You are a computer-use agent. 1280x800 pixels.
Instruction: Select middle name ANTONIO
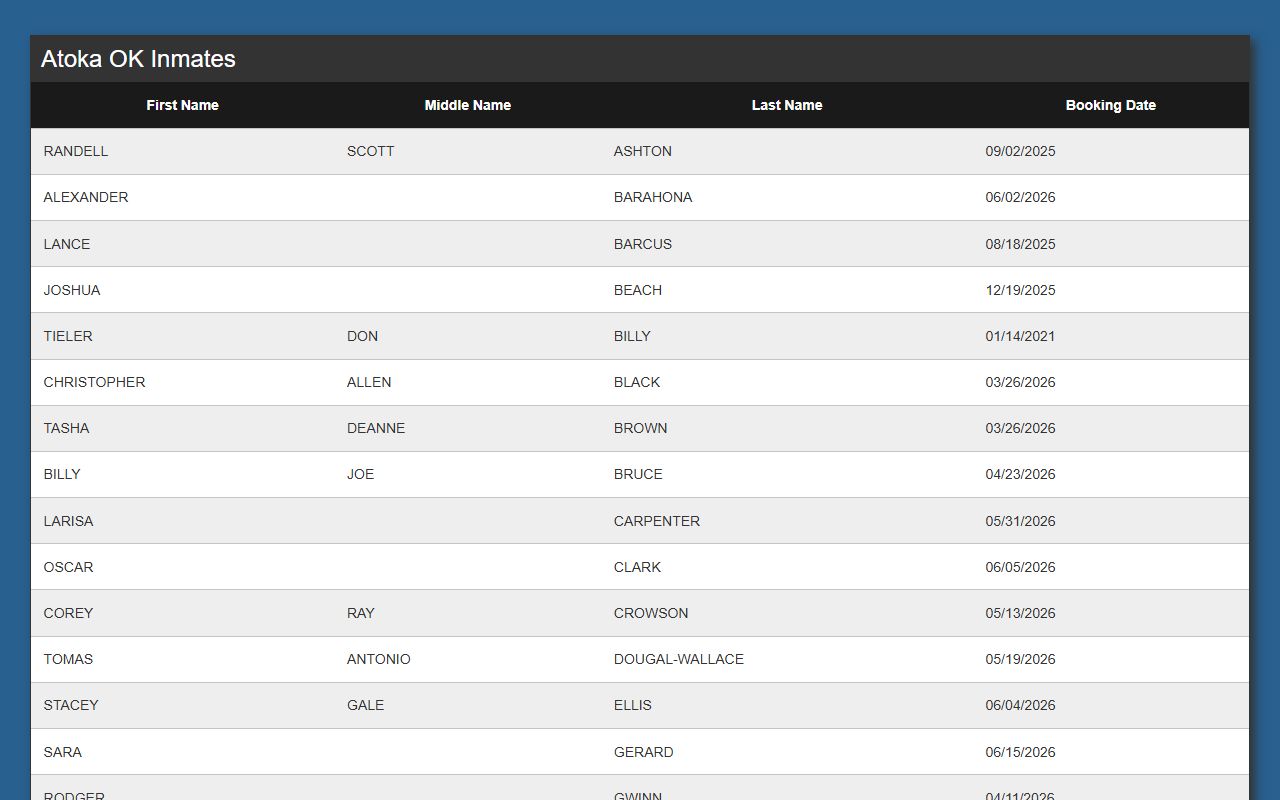[x=379, y=659]
